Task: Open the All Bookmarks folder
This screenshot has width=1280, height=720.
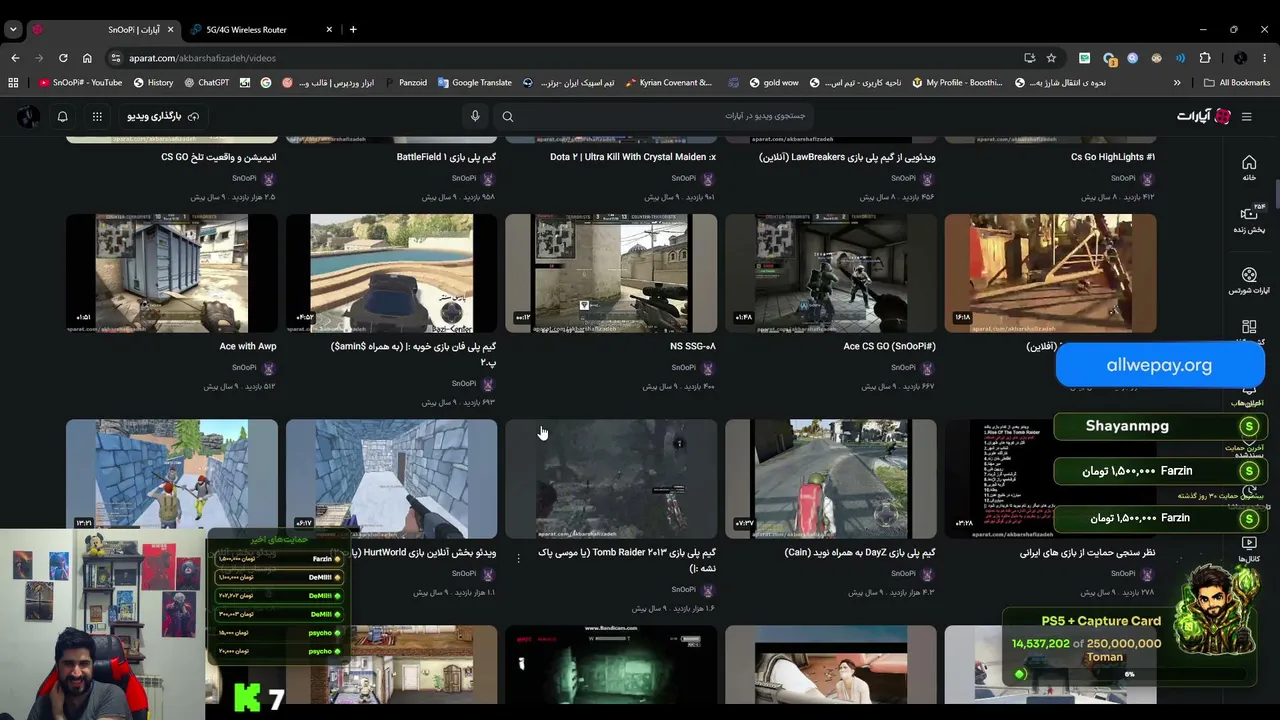Action: tap(1237, 83)
